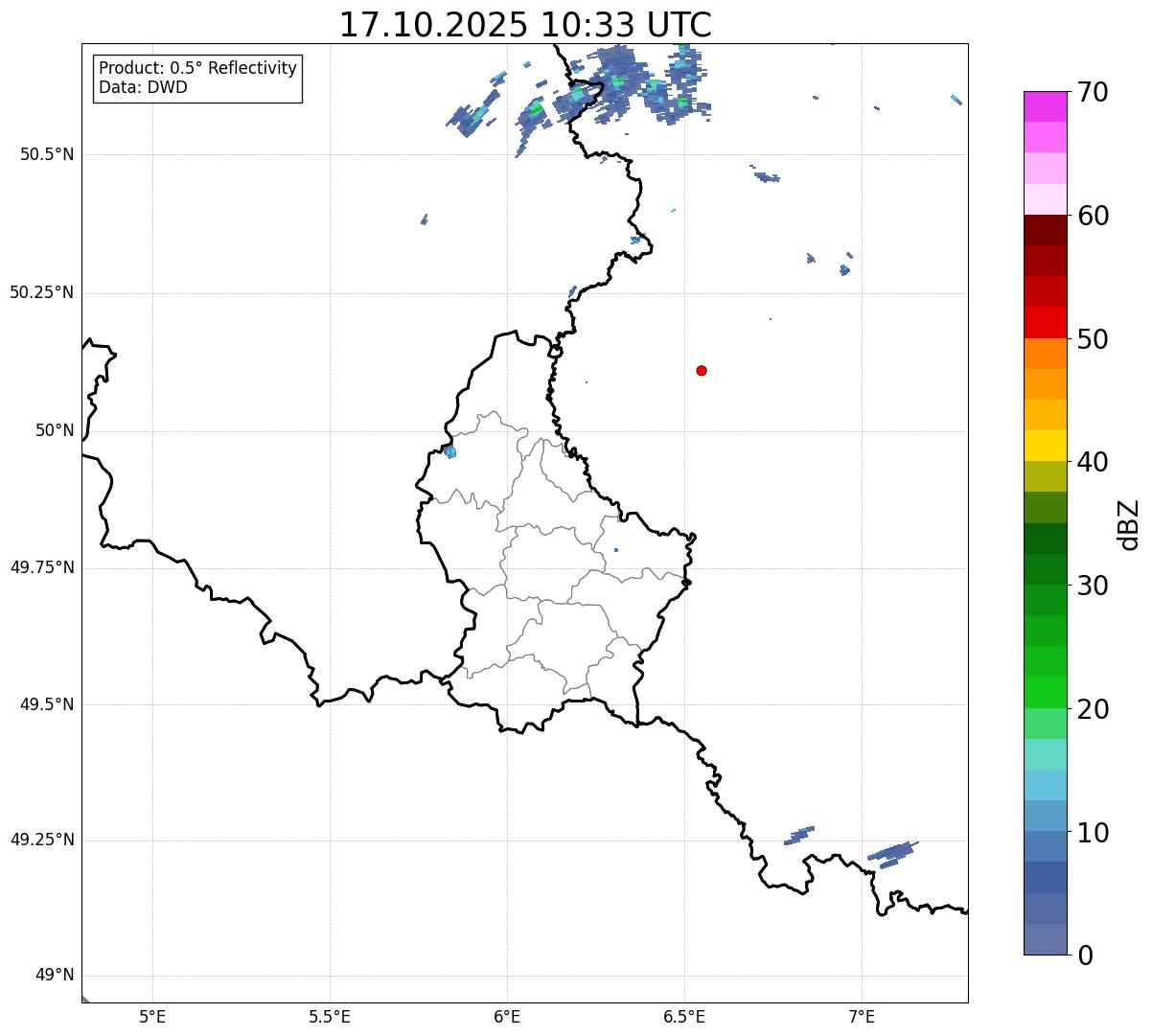1152x1036 pixels.
Task: Click the Data: DWD label
Action: tap(143, 87)
